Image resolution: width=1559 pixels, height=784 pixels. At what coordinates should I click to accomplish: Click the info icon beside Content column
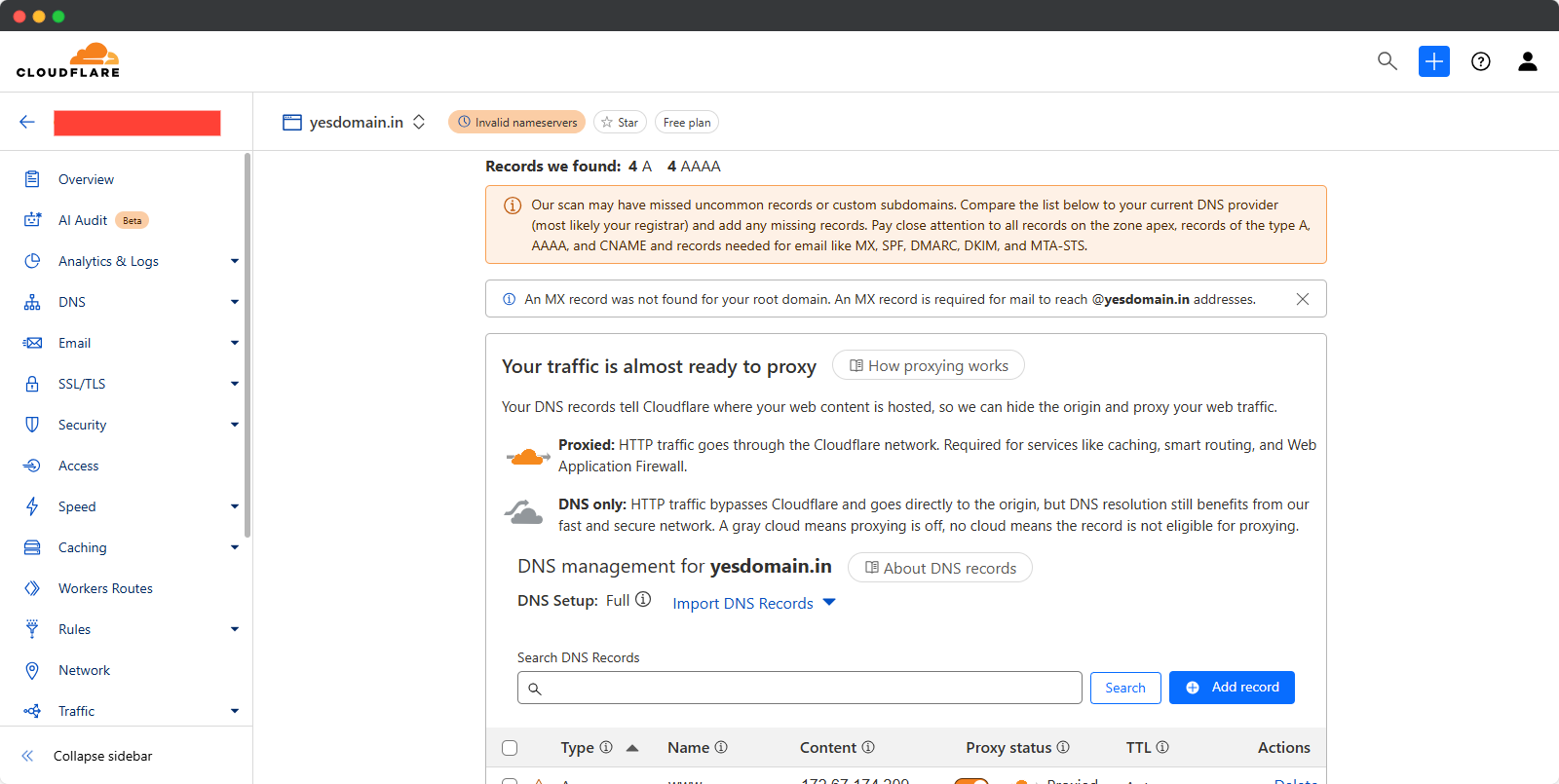click(868, 747)
